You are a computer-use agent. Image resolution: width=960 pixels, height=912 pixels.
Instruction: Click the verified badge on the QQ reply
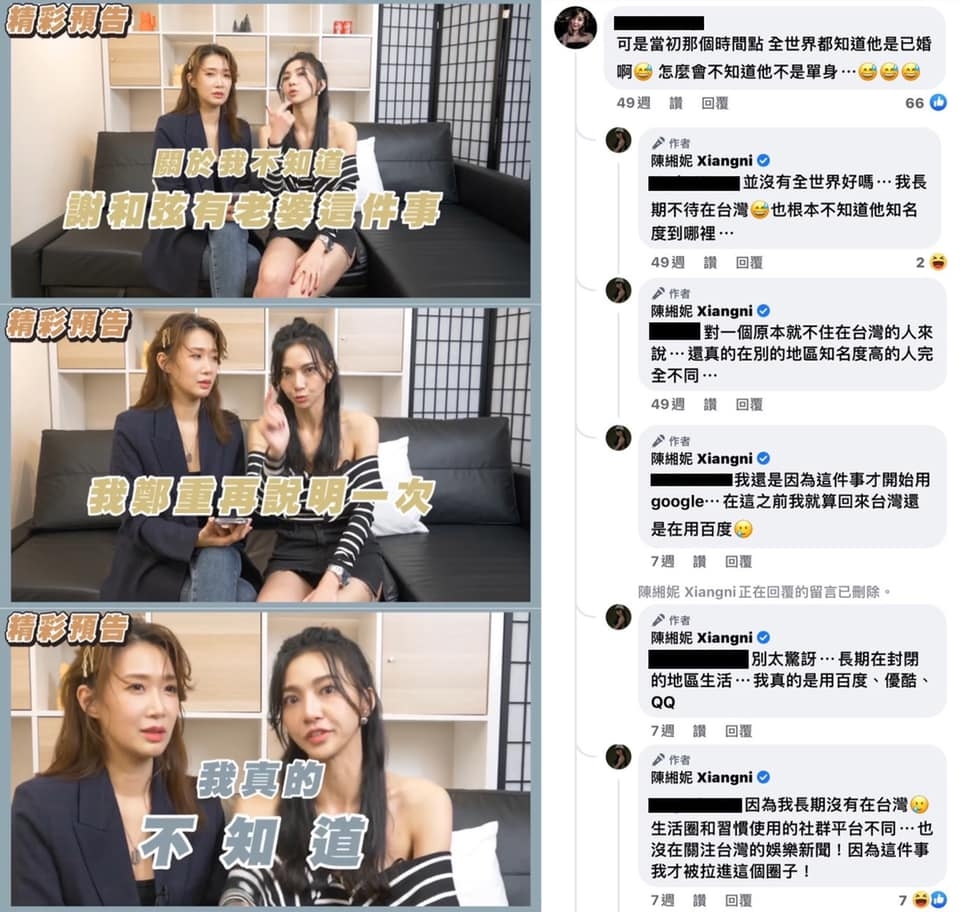763,638
